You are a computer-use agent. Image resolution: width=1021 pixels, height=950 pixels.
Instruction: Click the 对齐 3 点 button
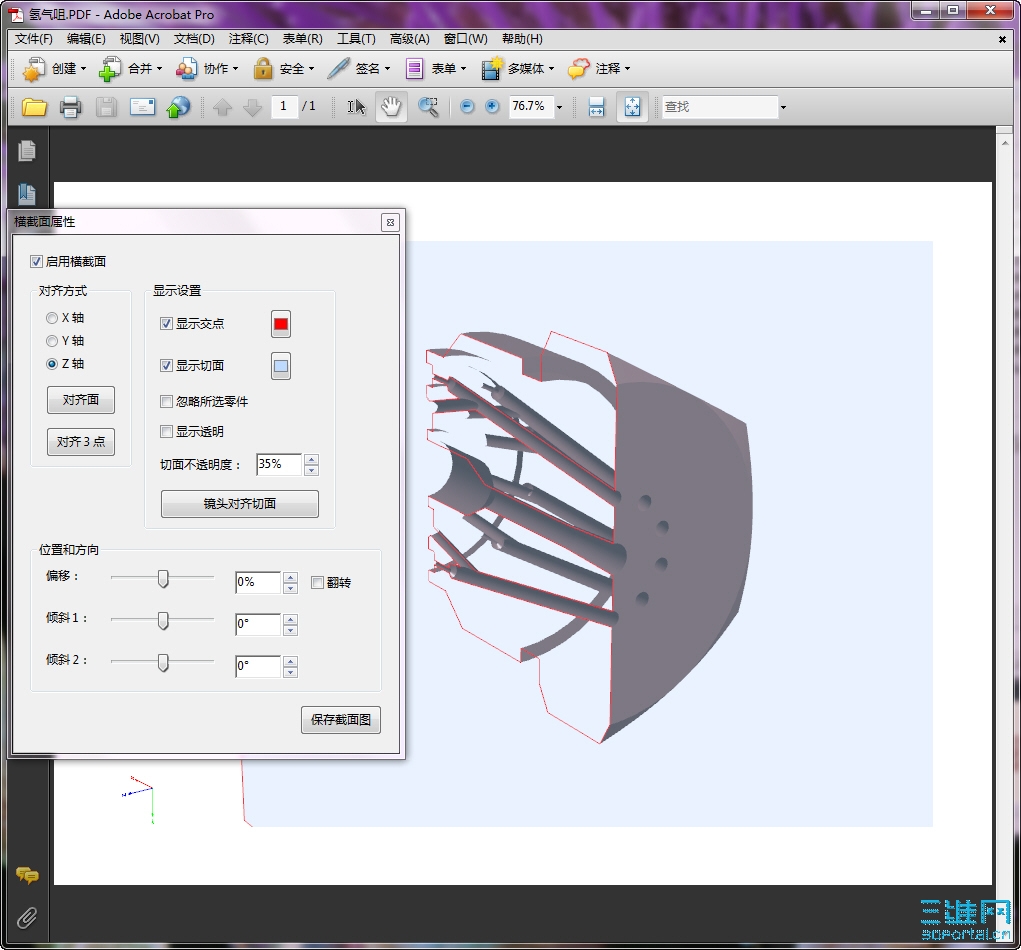coord(81,441)
